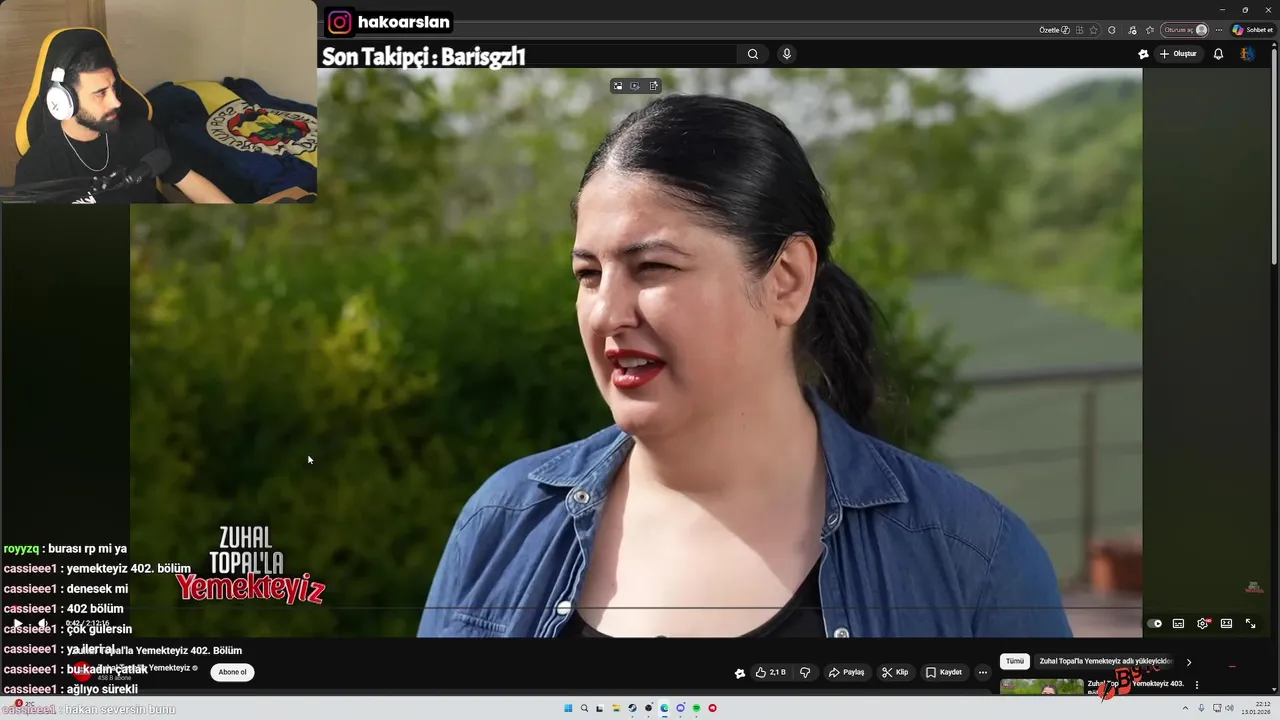Screen dimensions: 1280x720
Task: Open the browser favorites list icon
Action: tap(1150, 30)
